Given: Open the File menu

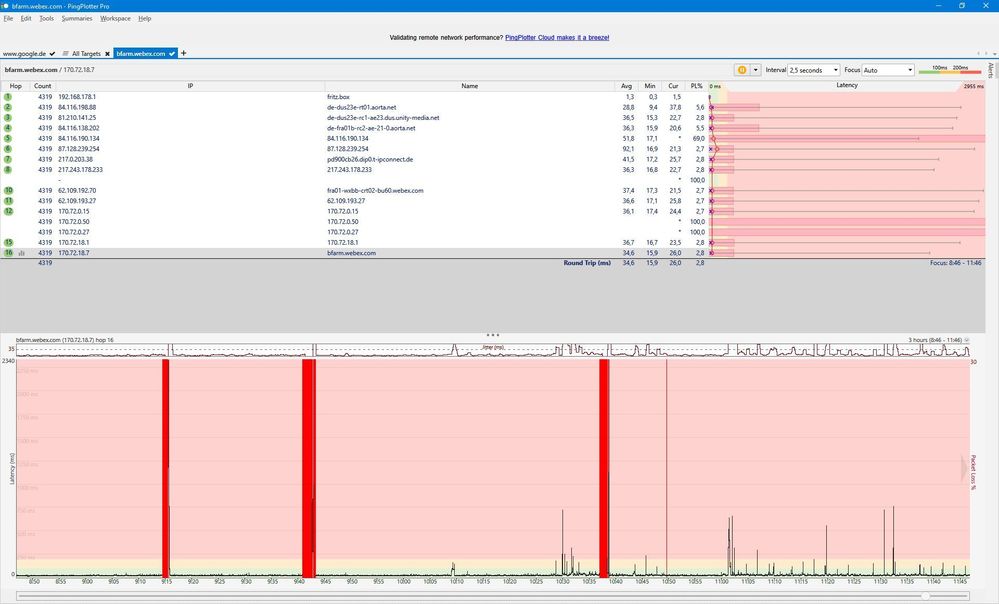Looking at the screenshot, I should [x=8, y=18].
